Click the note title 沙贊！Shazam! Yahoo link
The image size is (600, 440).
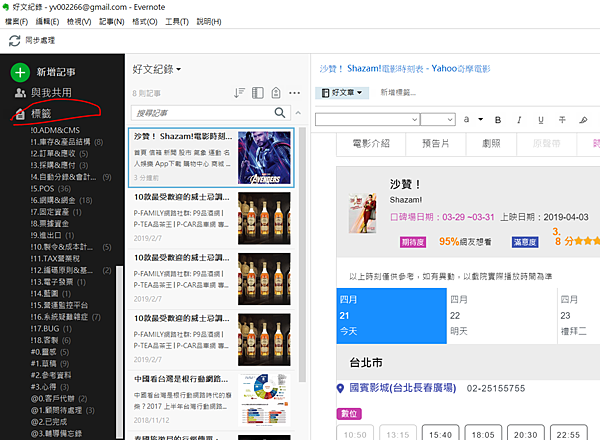405,68
